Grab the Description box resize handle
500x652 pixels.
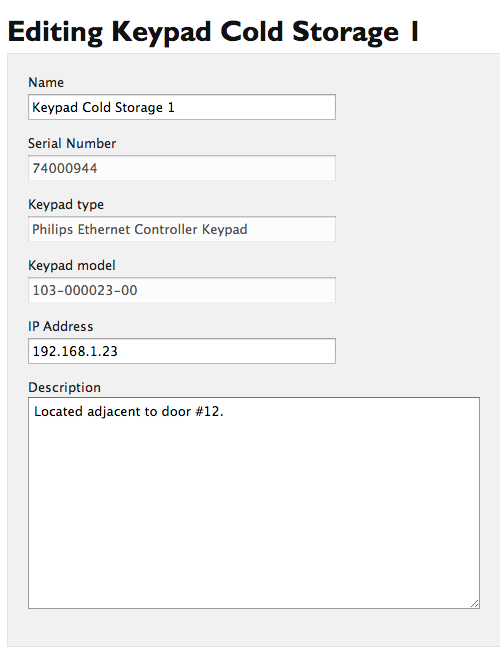pos(475,604)
